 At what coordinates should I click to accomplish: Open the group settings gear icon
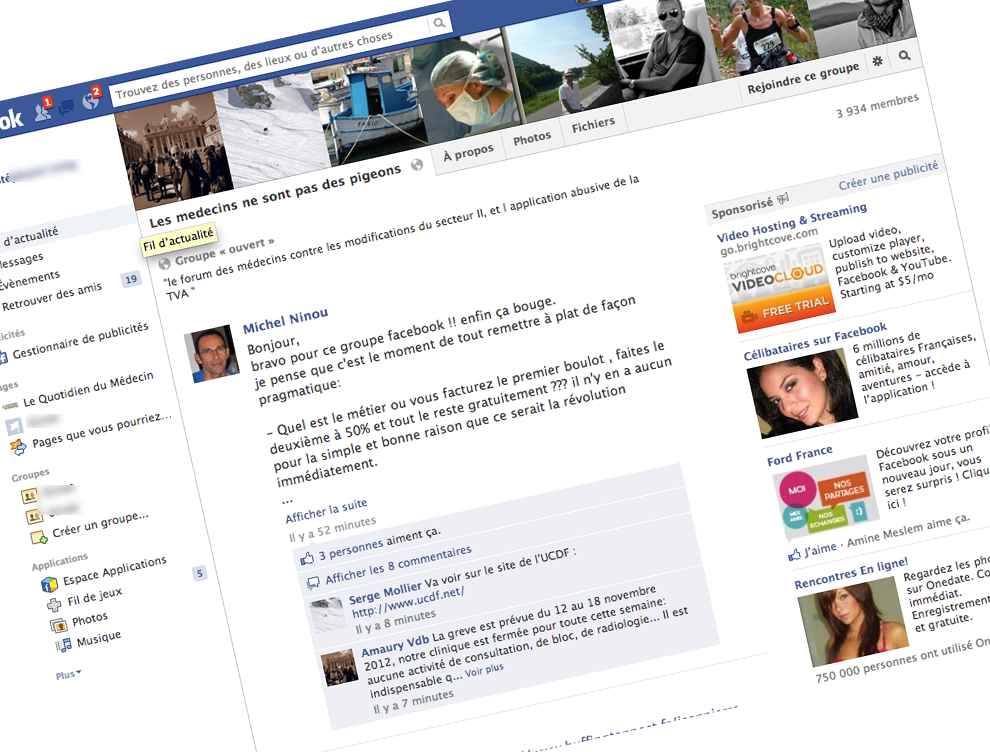[x=878, y=61]
